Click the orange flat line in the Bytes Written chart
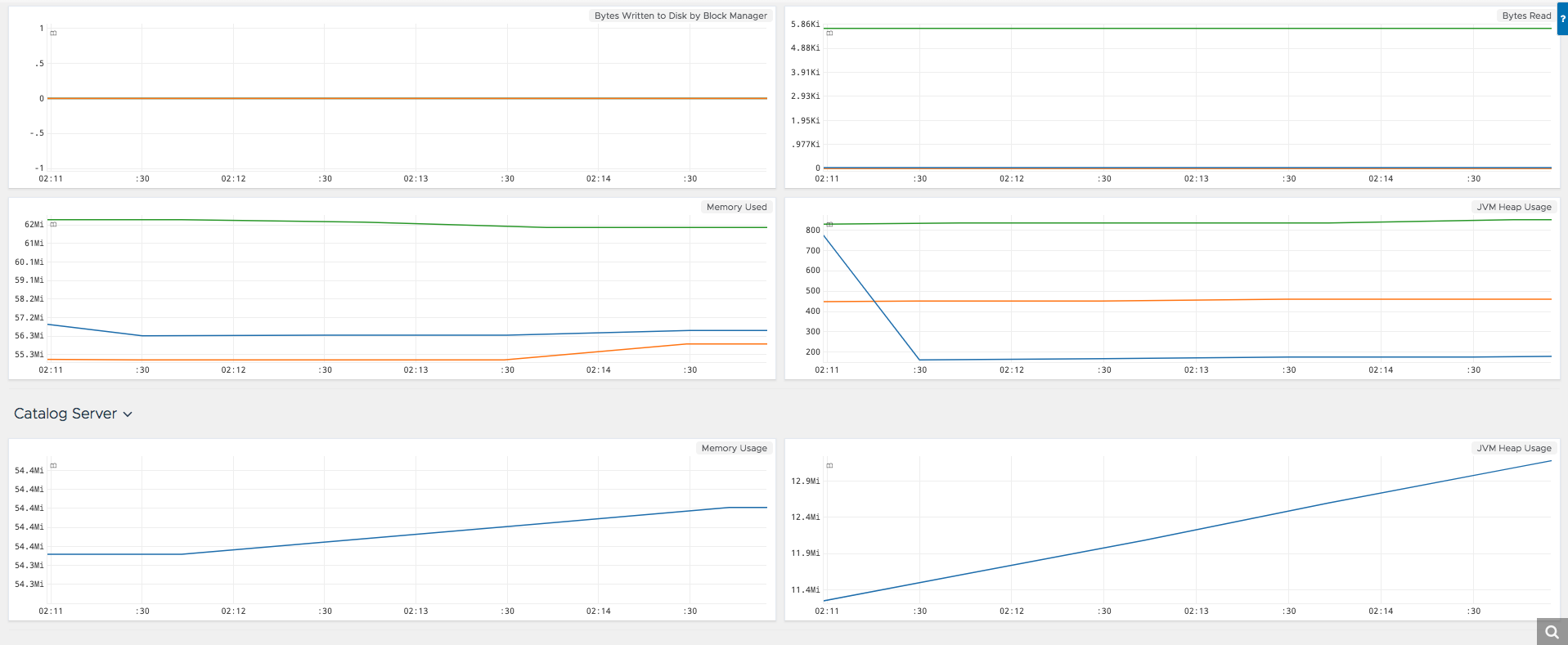The image size is (1568, 645). pos(407,98)
